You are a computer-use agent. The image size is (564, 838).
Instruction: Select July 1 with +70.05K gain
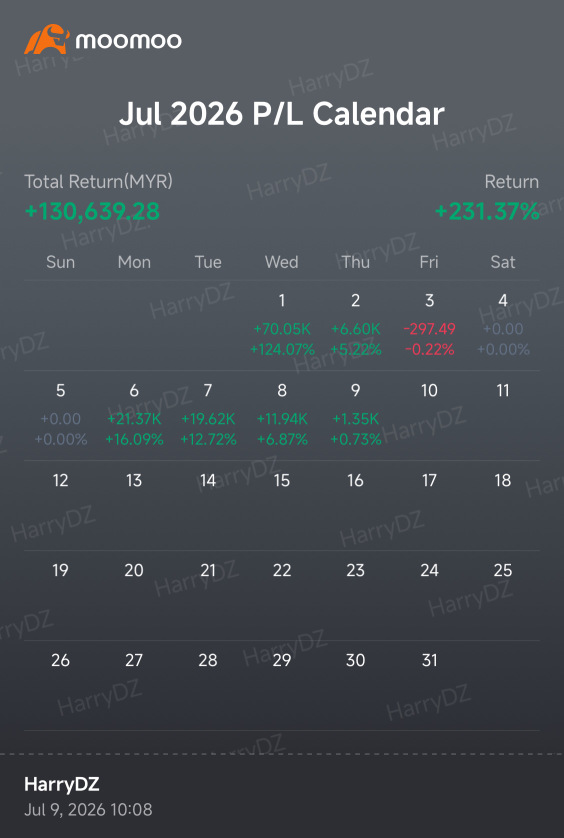click(282, 325)
